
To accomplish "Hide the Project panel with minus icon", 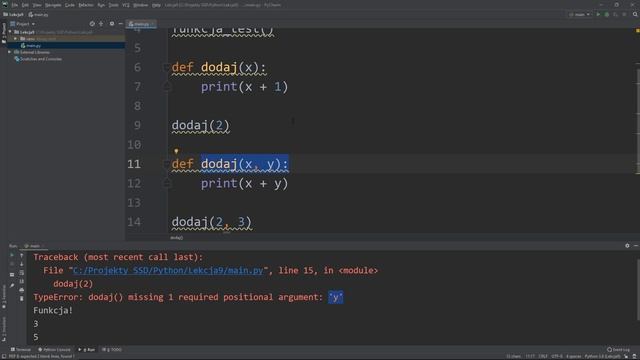I will (x=120, y=24).
